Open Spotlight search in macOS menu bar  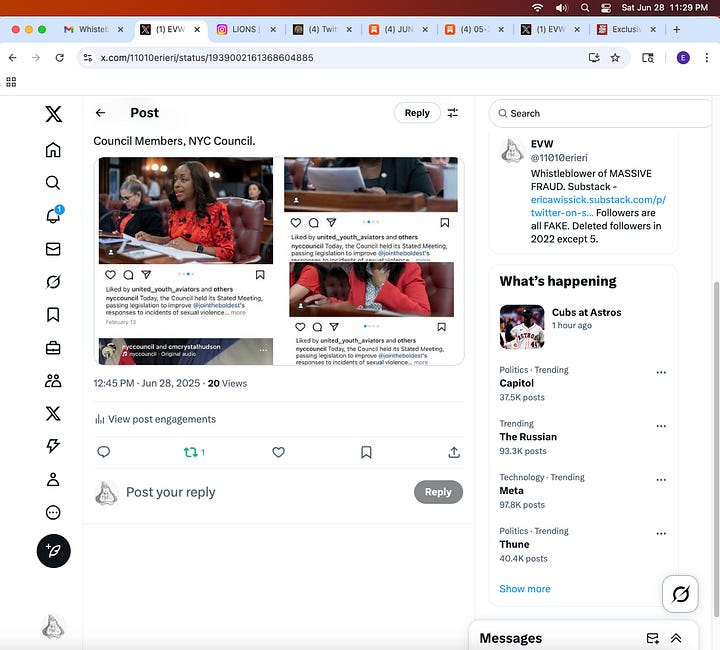(585, 7)
